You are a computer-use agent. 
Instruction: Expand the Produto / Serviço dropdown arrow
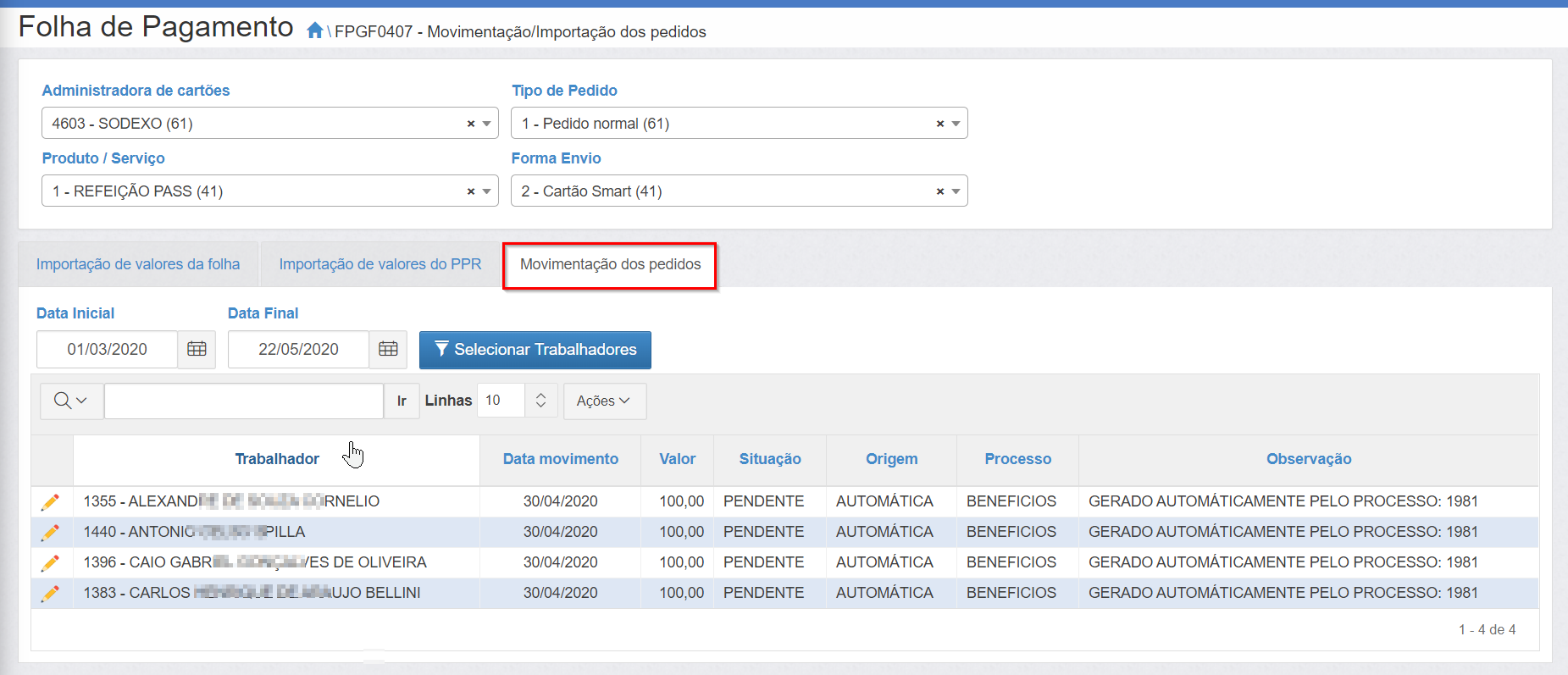[487, 191]
